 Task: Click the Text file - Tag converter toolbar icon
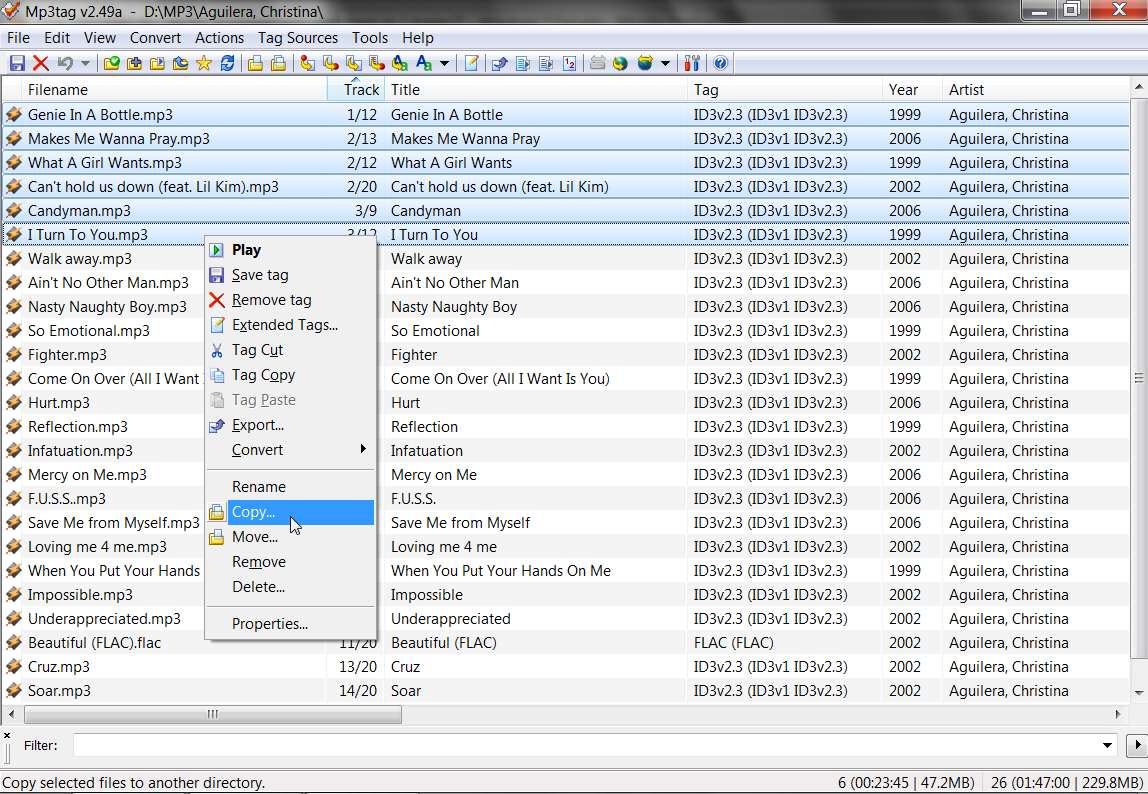(377, 64)
